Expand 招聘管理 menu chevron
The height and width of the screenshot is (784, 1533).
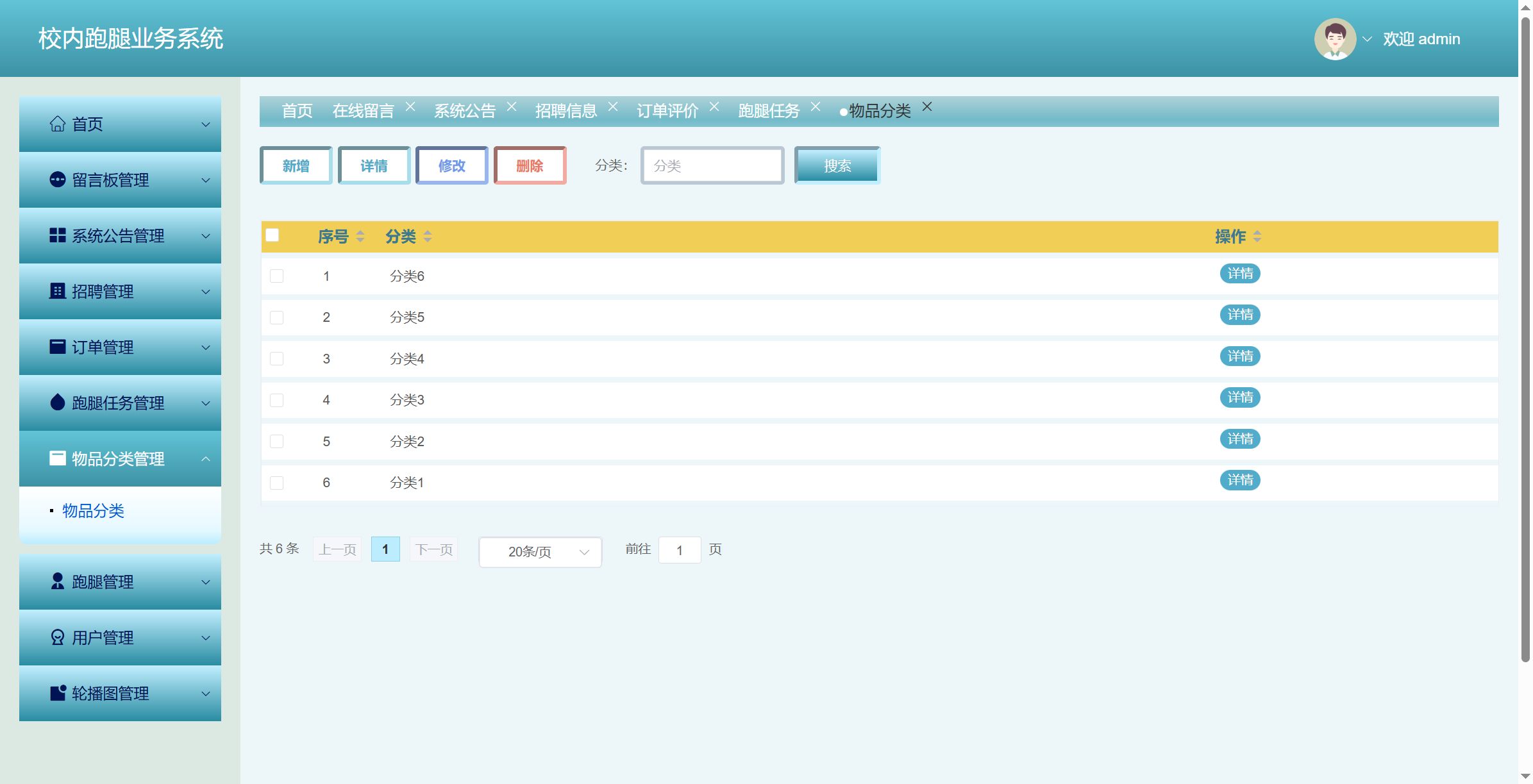click(x=206, y=292)
